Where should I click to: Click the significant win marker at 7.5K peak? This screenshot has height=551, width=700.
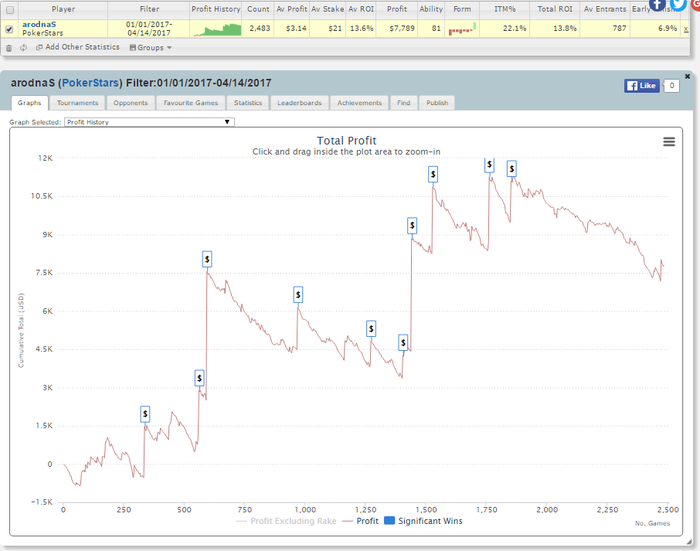[x=207, y=259]
